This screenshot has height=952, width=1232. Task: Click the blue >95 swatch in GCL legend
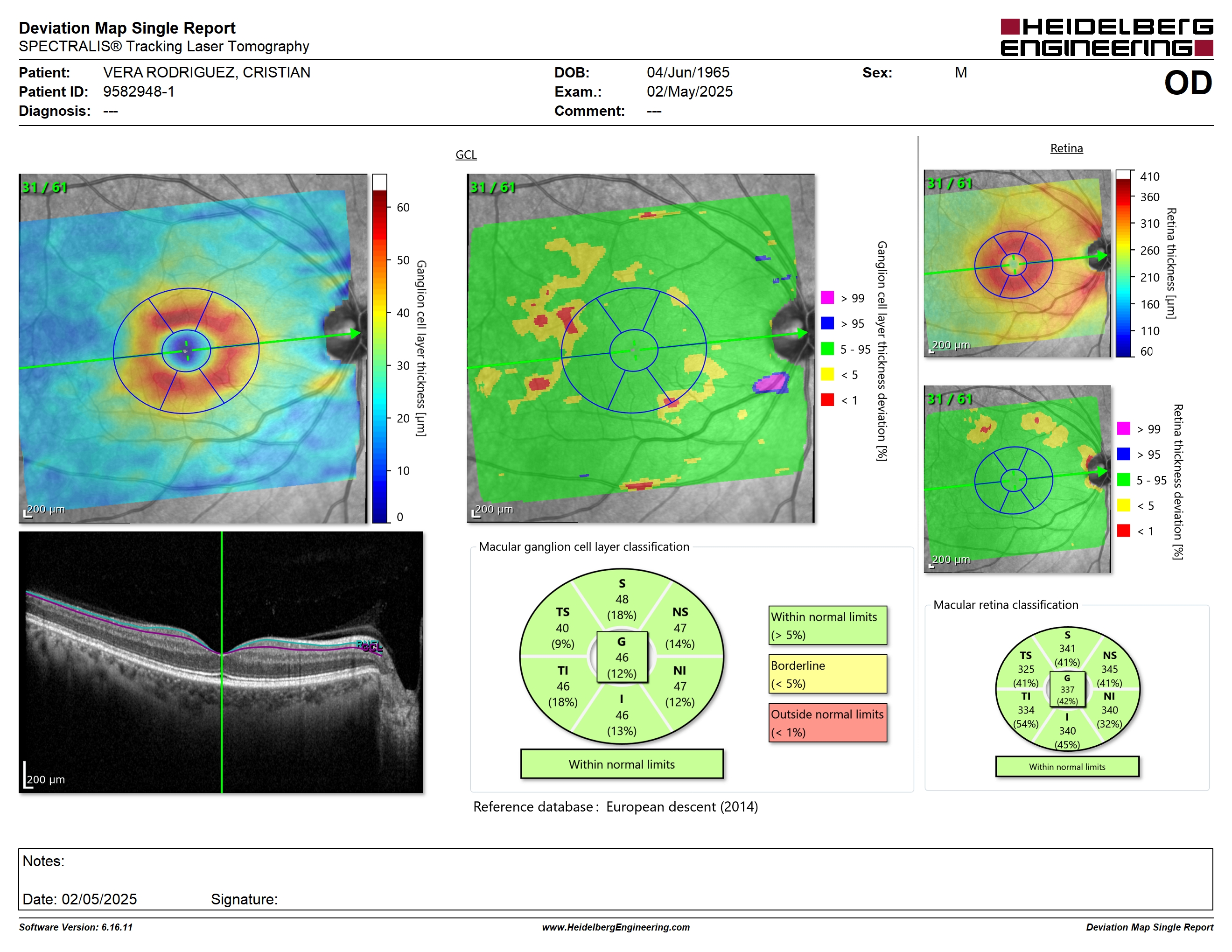827,323
